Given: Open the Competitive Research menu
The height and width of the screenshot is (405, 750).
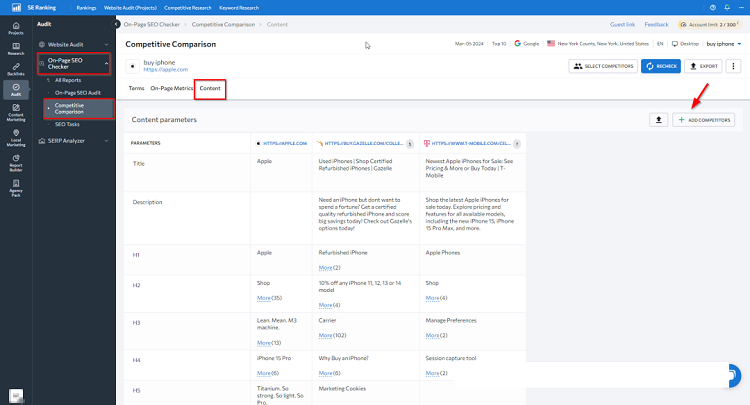Looking at the screenshot, I should pyautogui.click(x=188, y=8).
